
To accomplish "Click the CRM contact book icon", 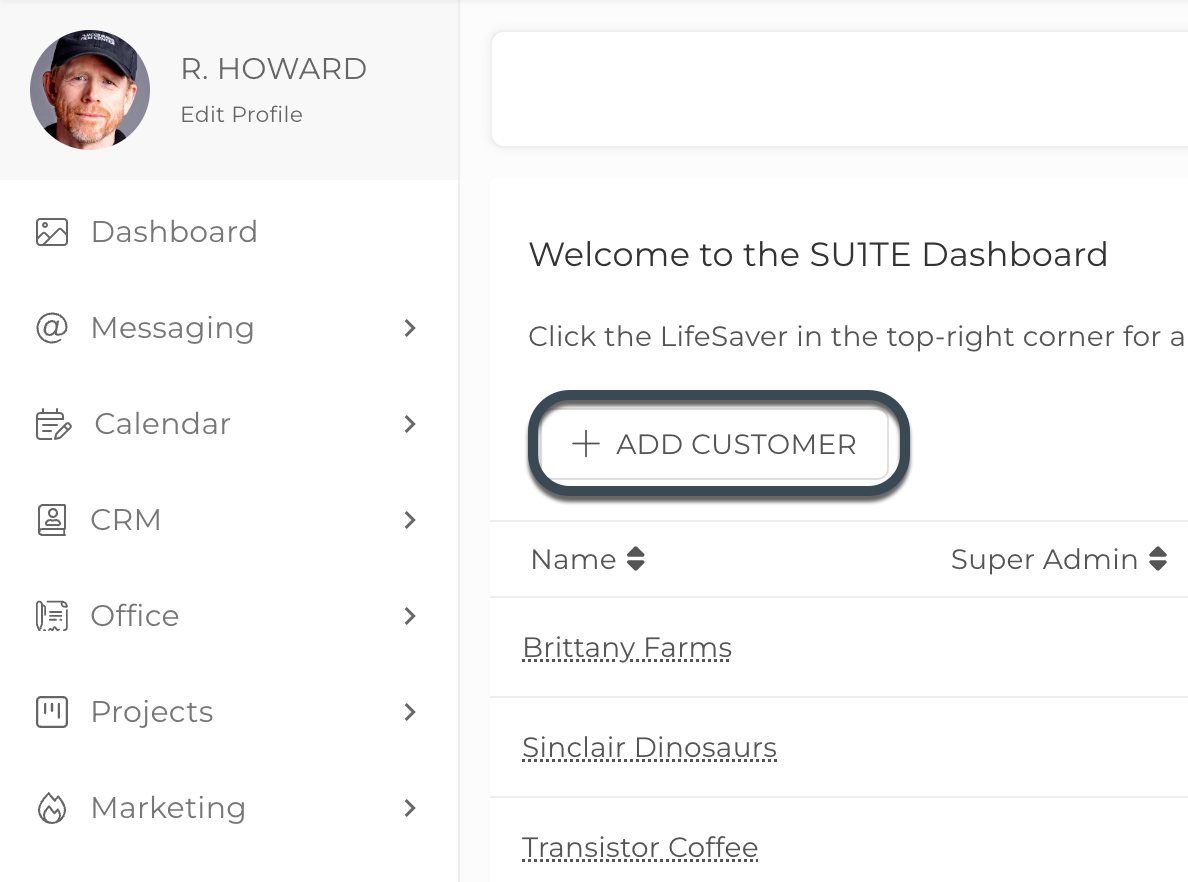I will (x=52, y=520).
